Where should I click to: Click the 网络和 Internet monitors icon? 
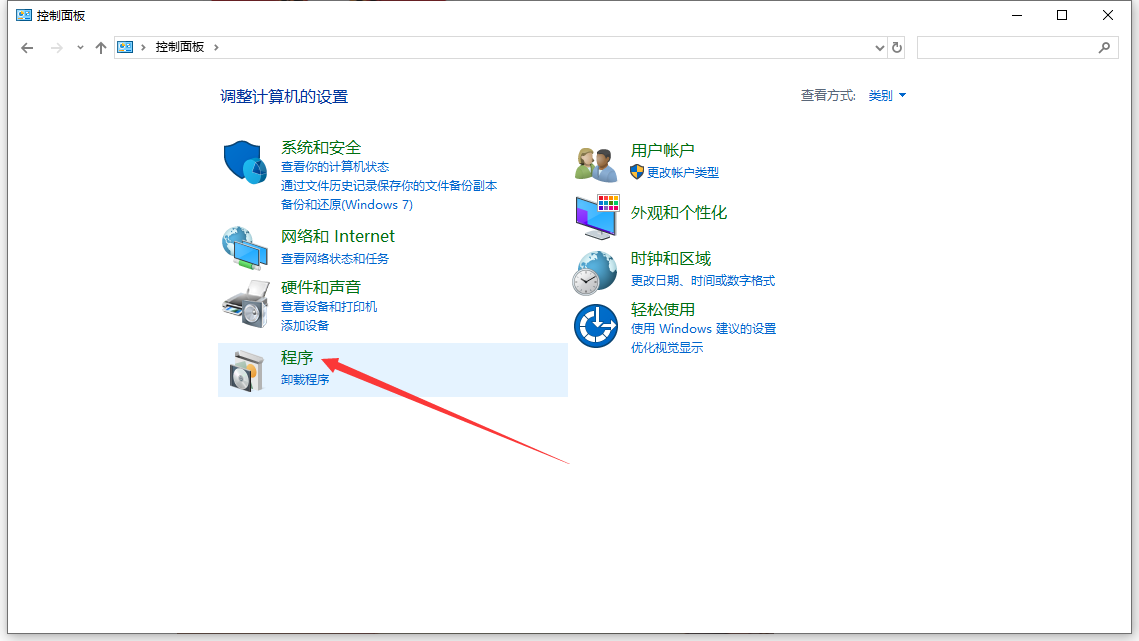point(246,247)
